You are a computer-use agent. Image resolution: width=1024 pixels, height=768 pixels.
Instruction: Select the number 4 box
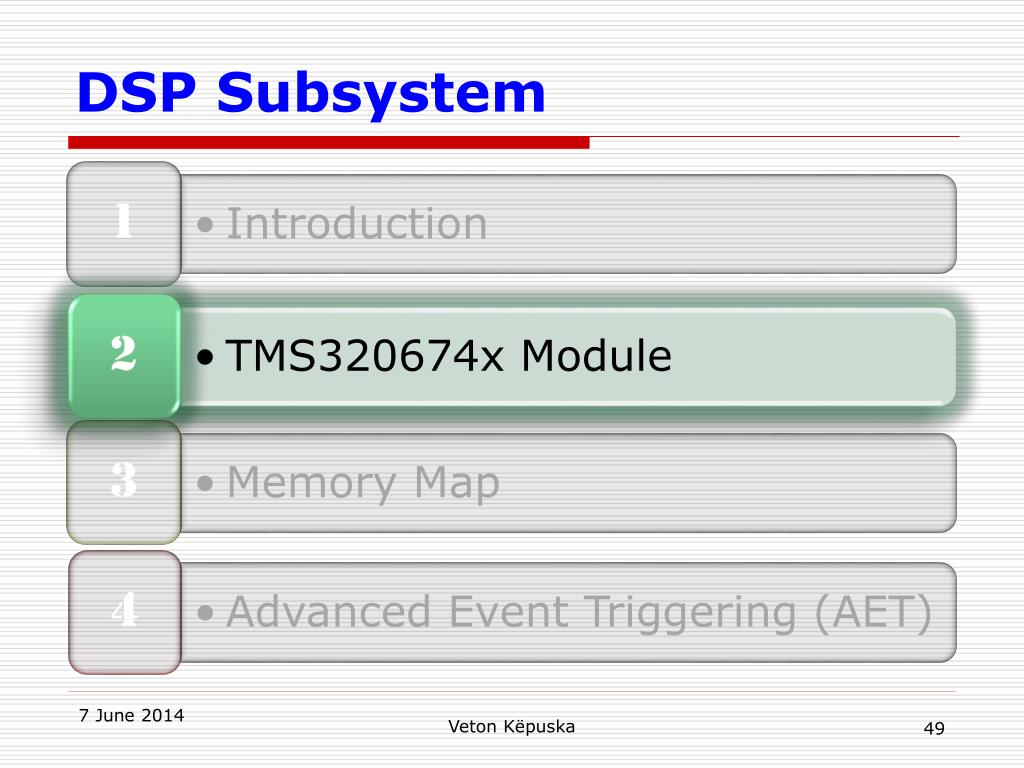pos(124,612)
